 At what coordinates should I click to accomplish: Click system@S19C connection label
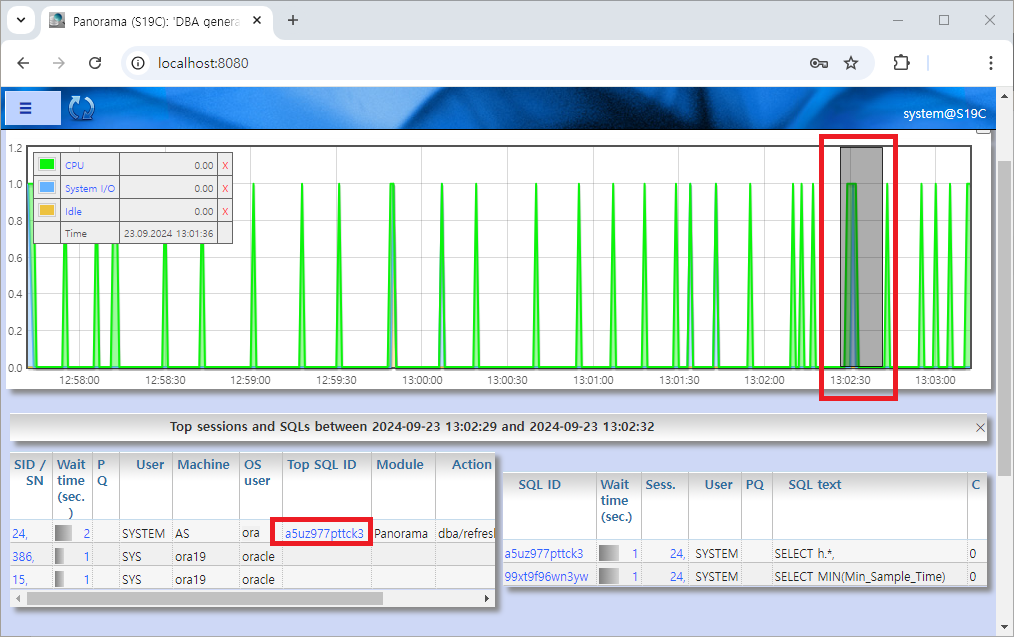coord(944,114)
